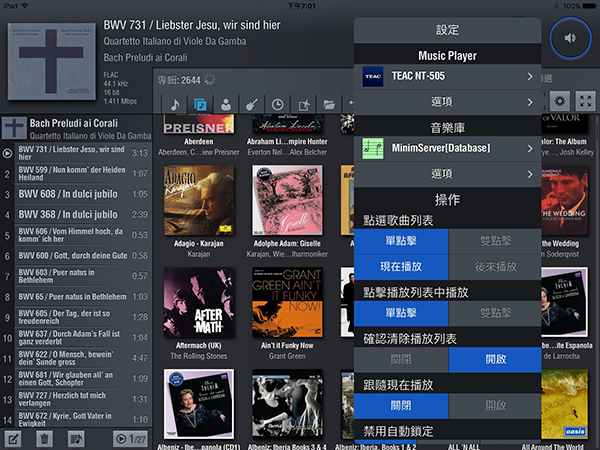Select 單點擊 for 點擊播放列表中播放

click(x=401, y=313)
